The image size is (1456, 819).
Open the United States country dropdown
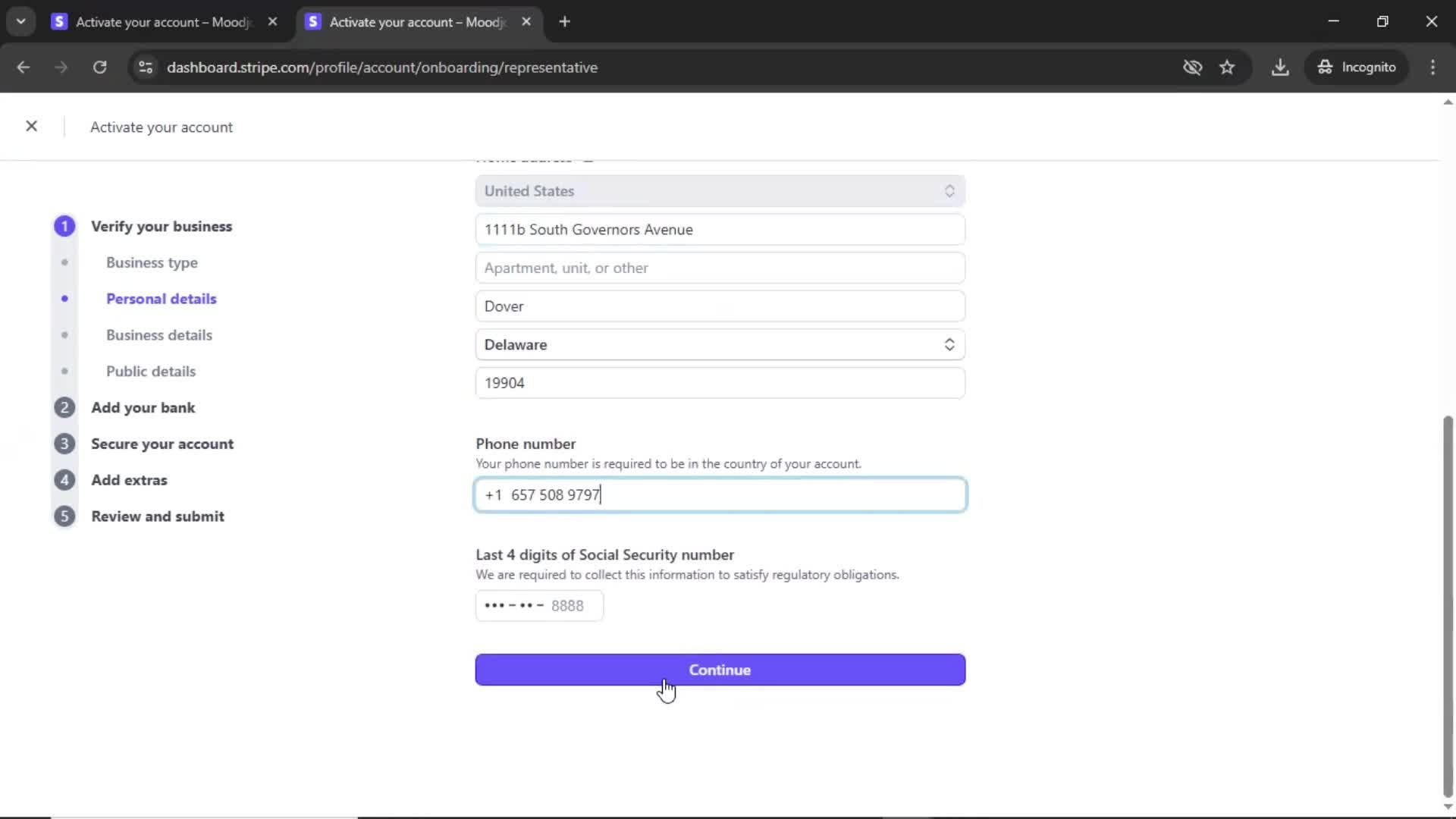tap(720, 191)
